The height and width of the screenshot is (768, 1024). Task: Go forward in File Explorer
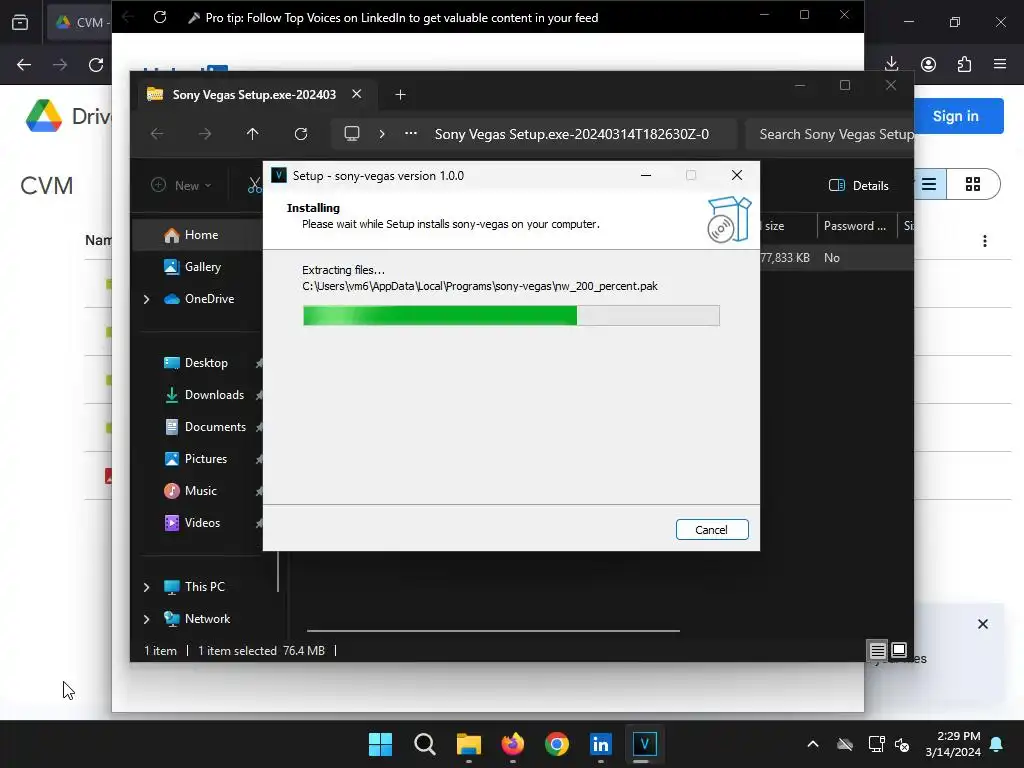(x=205, y=134)
